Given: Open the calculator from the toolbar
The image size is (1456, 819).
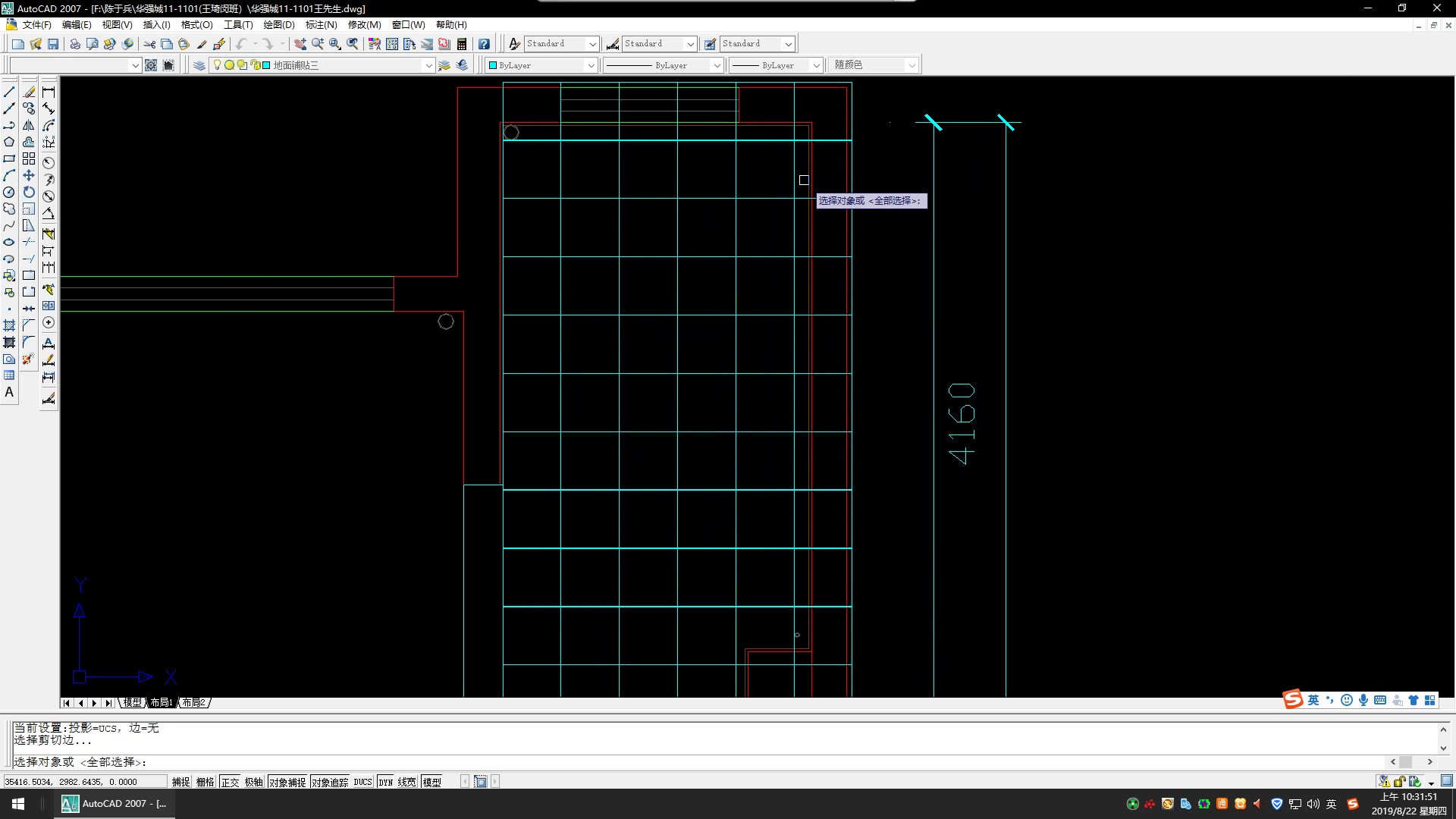Looking at the screenshot, I should (462, 44).
